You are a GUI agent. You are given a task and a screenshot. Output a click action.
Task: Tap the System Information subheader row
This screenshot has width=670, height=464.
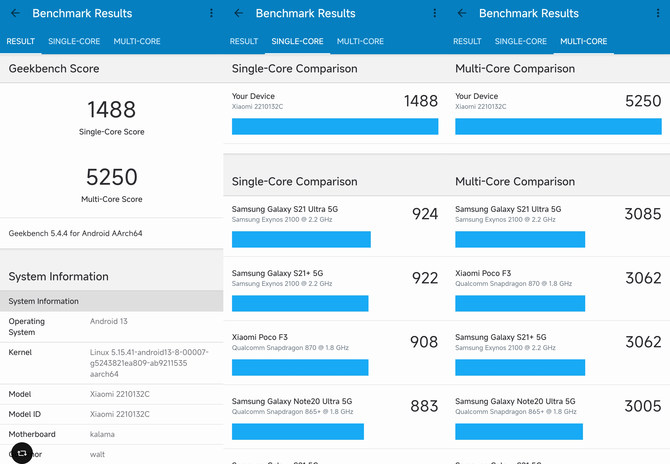[112, 301]
